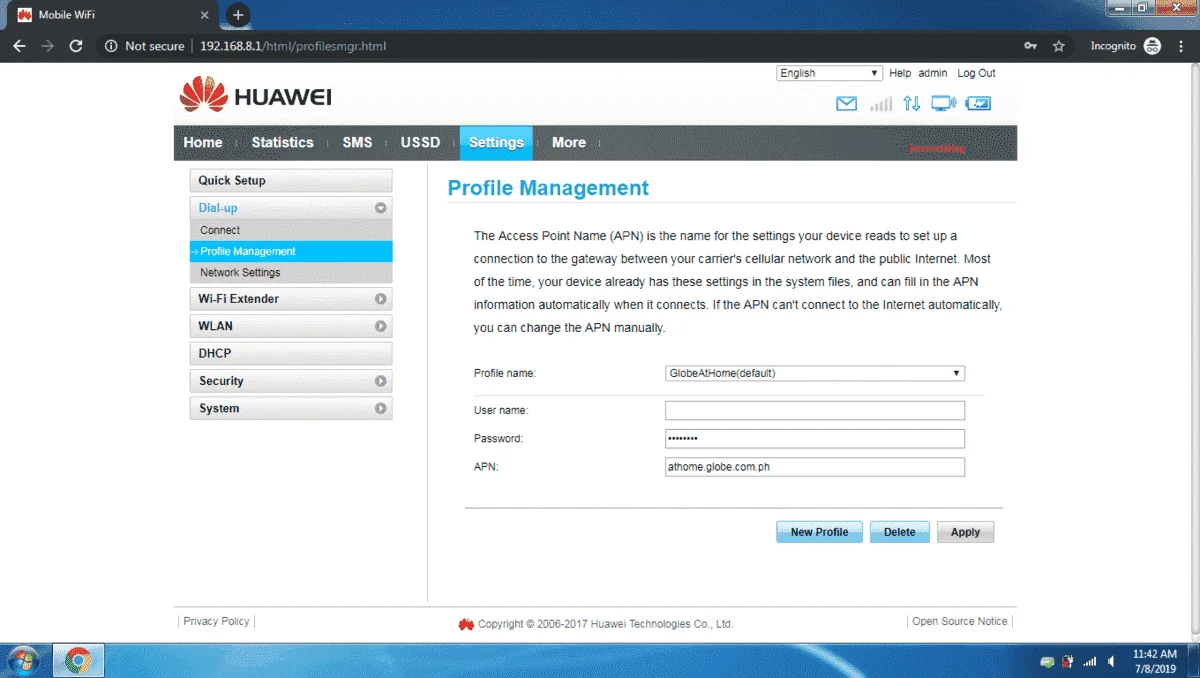Click the Show desktop strip on the taskbar
The image size is (1200, 678).
(x=1193, y=661)
